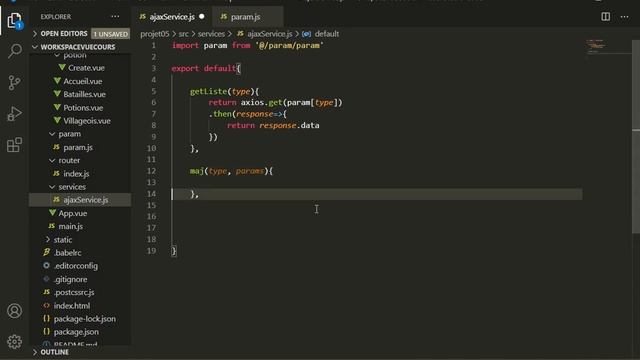The width and height of the screenshot is (640, 360).
Task: Click projet05 in the breadcrumb
Action: (154, 34)
